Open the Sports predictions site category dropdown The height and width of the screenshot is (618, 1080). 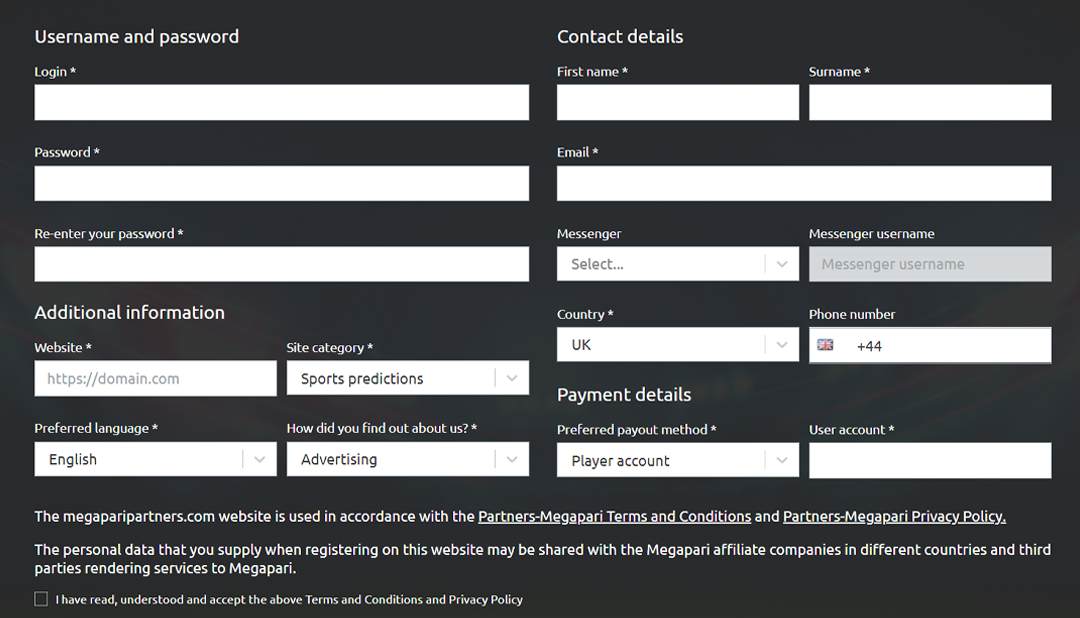[x=408, y=378]
